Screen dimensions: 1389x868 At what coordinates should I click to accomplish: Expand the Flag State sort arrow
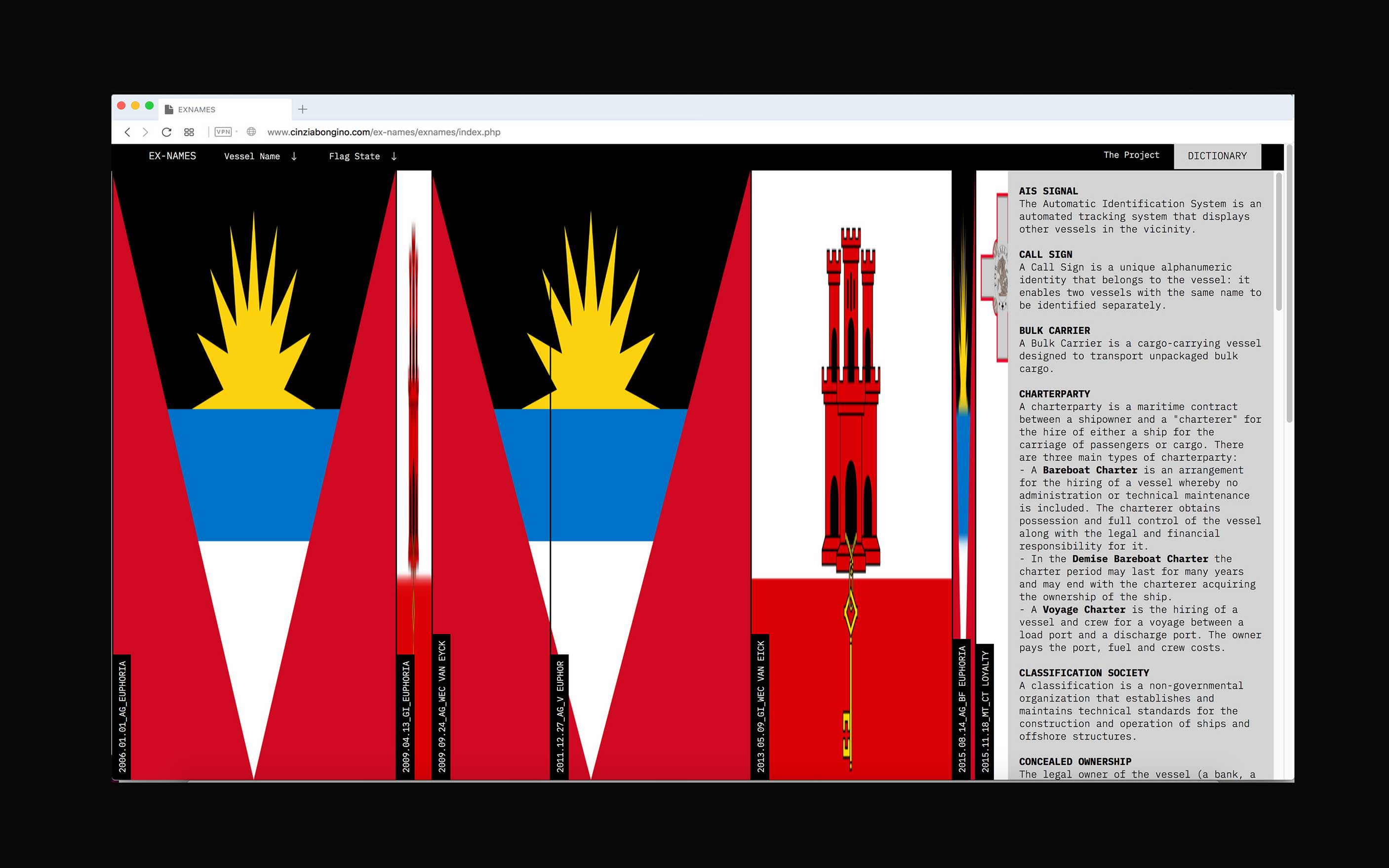pos(394,156)
